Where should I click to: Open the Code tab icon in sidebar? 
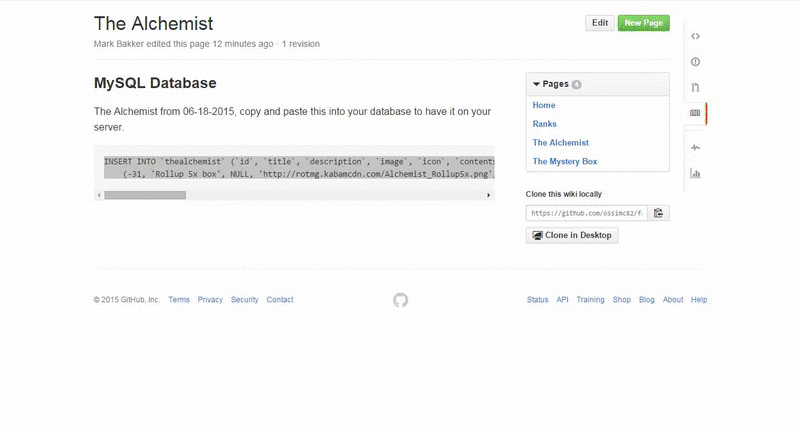coord(695,36)
